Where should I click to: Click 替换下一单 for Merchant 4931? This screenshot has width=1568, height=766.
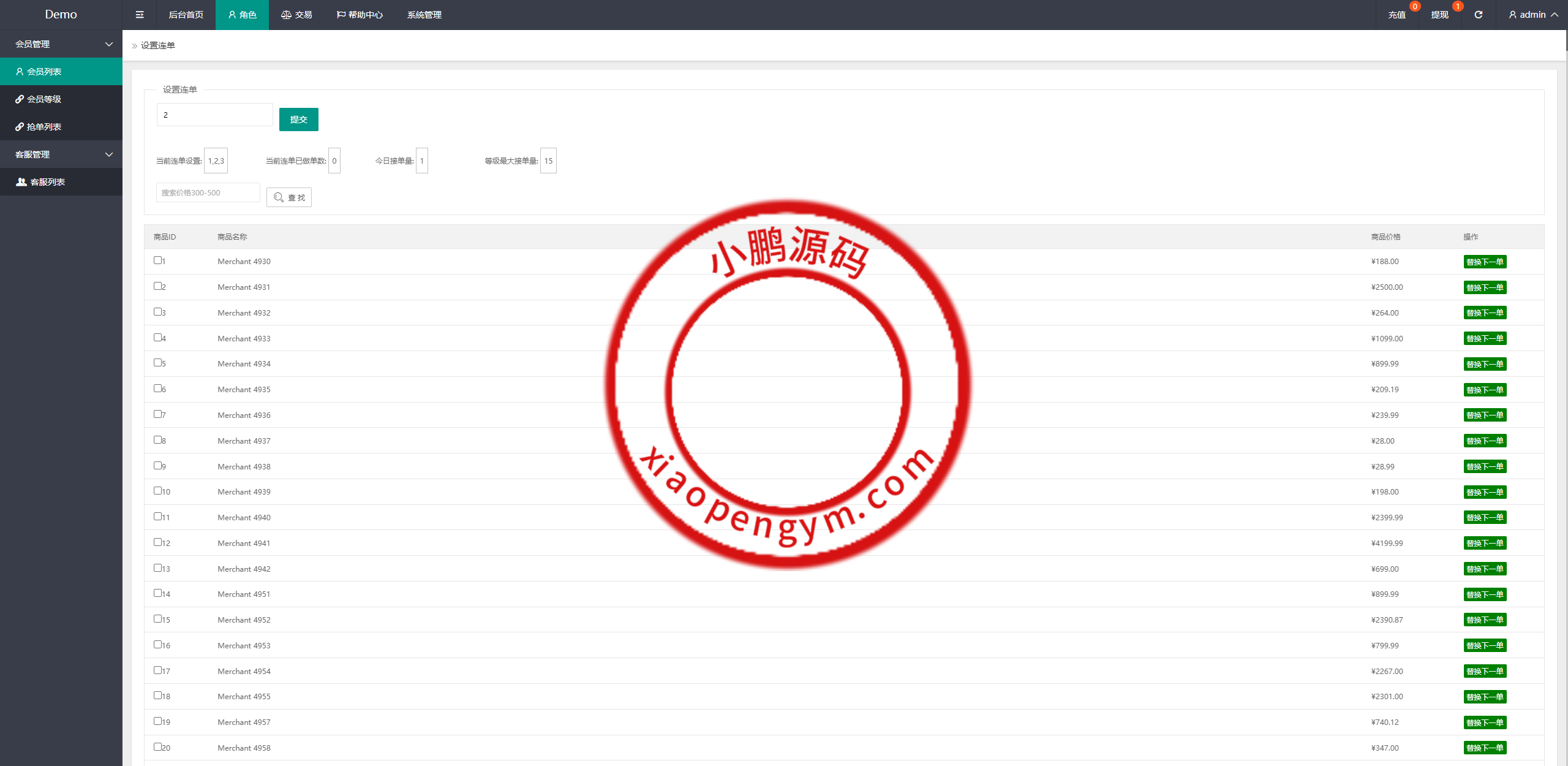(1485, 287)
